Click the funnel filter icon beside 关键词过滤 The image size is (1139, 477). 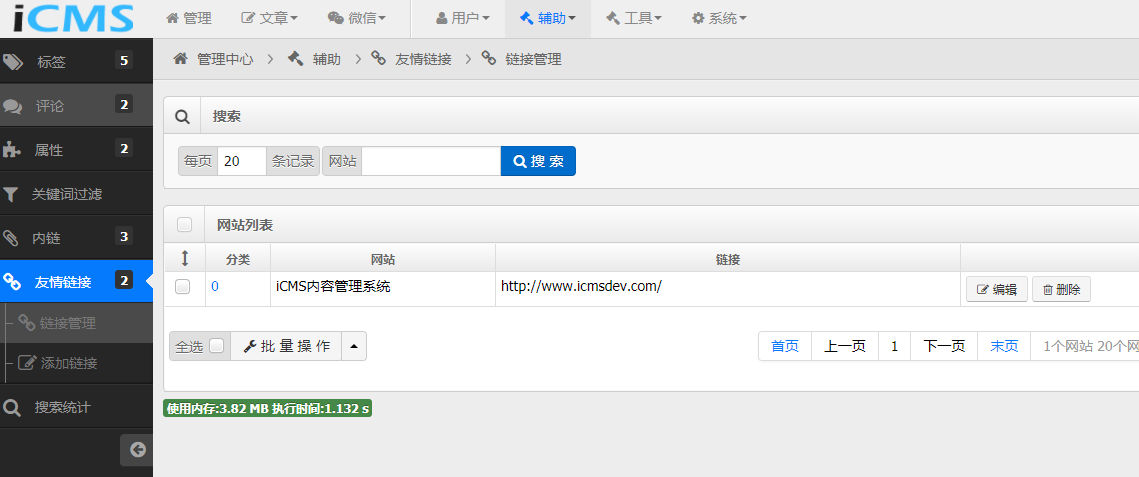pyautogui.click(x=11, y=194)
